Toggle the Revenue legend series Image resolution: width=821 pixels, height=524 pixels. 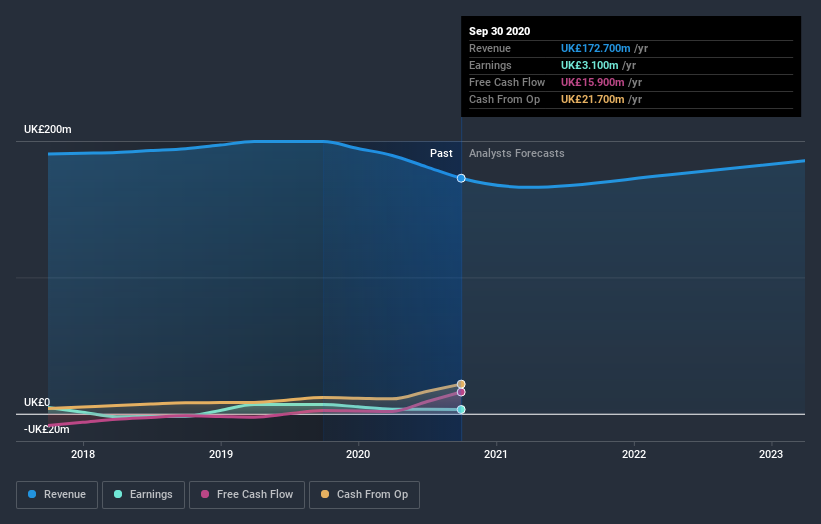point(57,495)
